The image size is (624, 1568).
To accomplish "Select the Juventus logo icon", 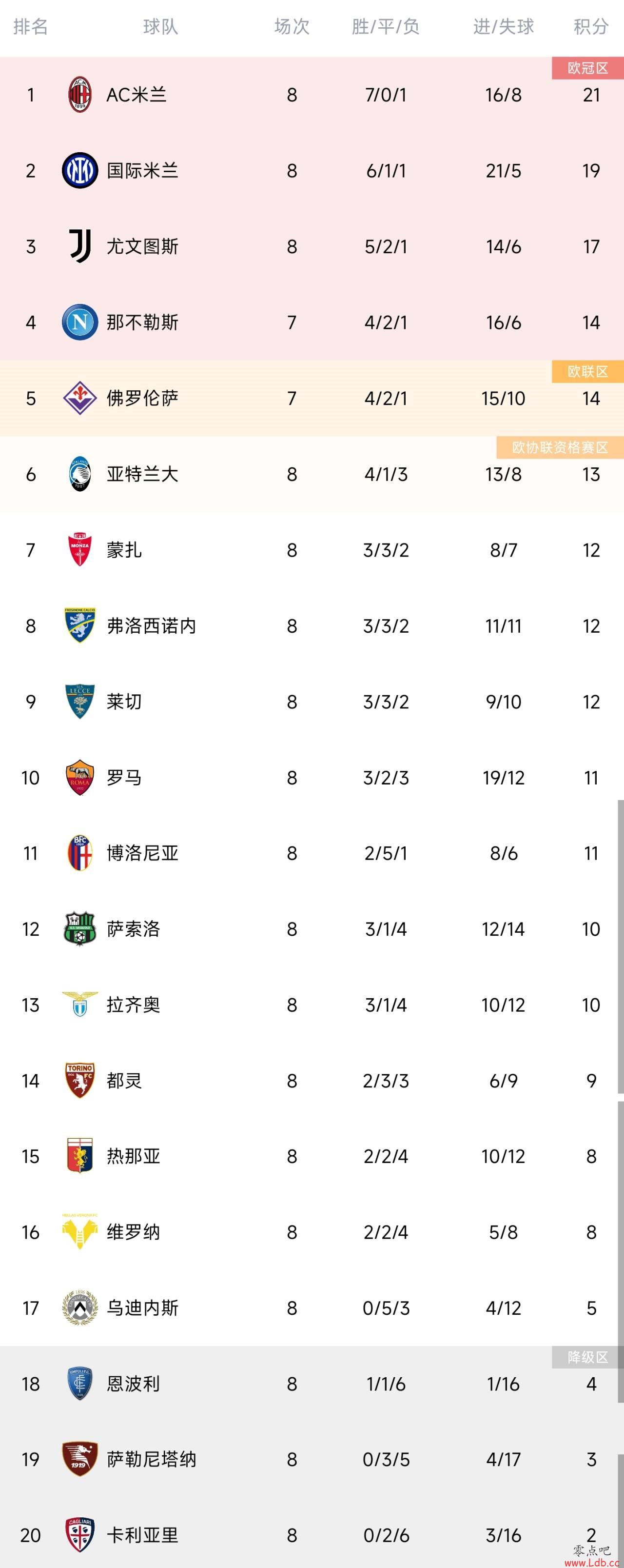I will click(79, 246).
